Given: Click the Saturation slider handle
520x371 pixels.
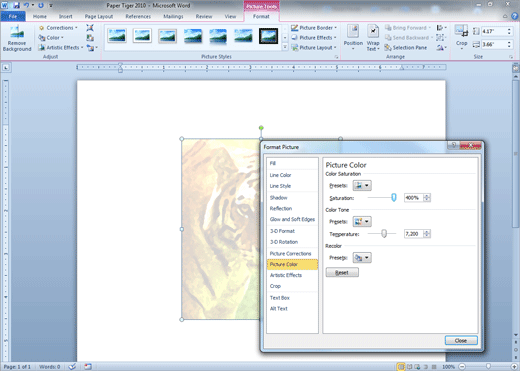Looking at the screenshot, I should tap(394, 197).
